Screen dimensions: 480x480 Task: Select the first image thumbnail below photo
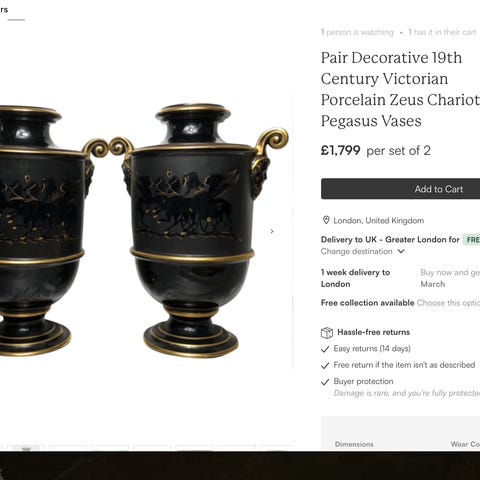pos(26,448)
